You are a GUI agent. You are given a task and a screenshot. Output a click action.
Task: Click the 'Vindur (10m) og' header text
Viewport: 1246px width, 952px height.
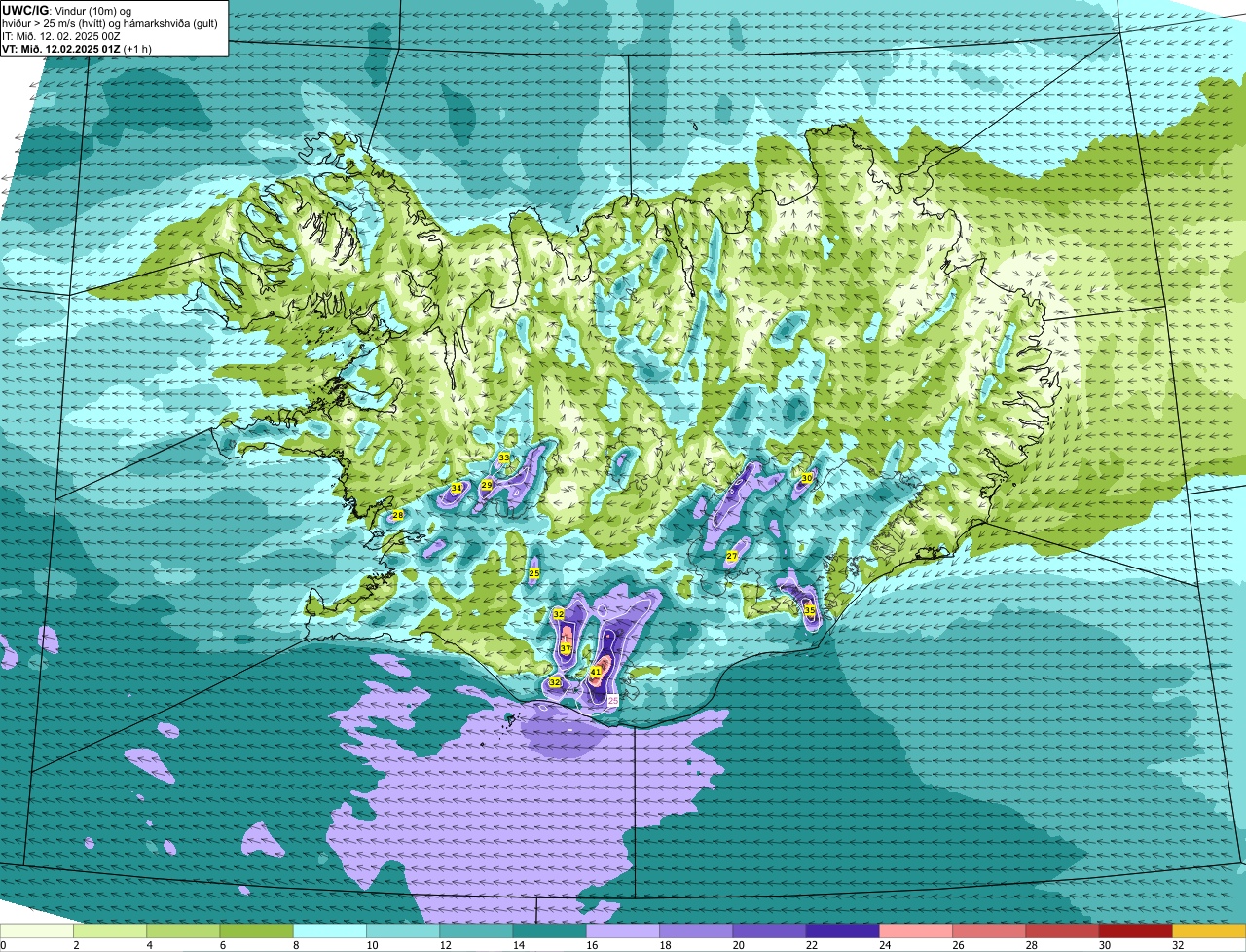[93, 10]
